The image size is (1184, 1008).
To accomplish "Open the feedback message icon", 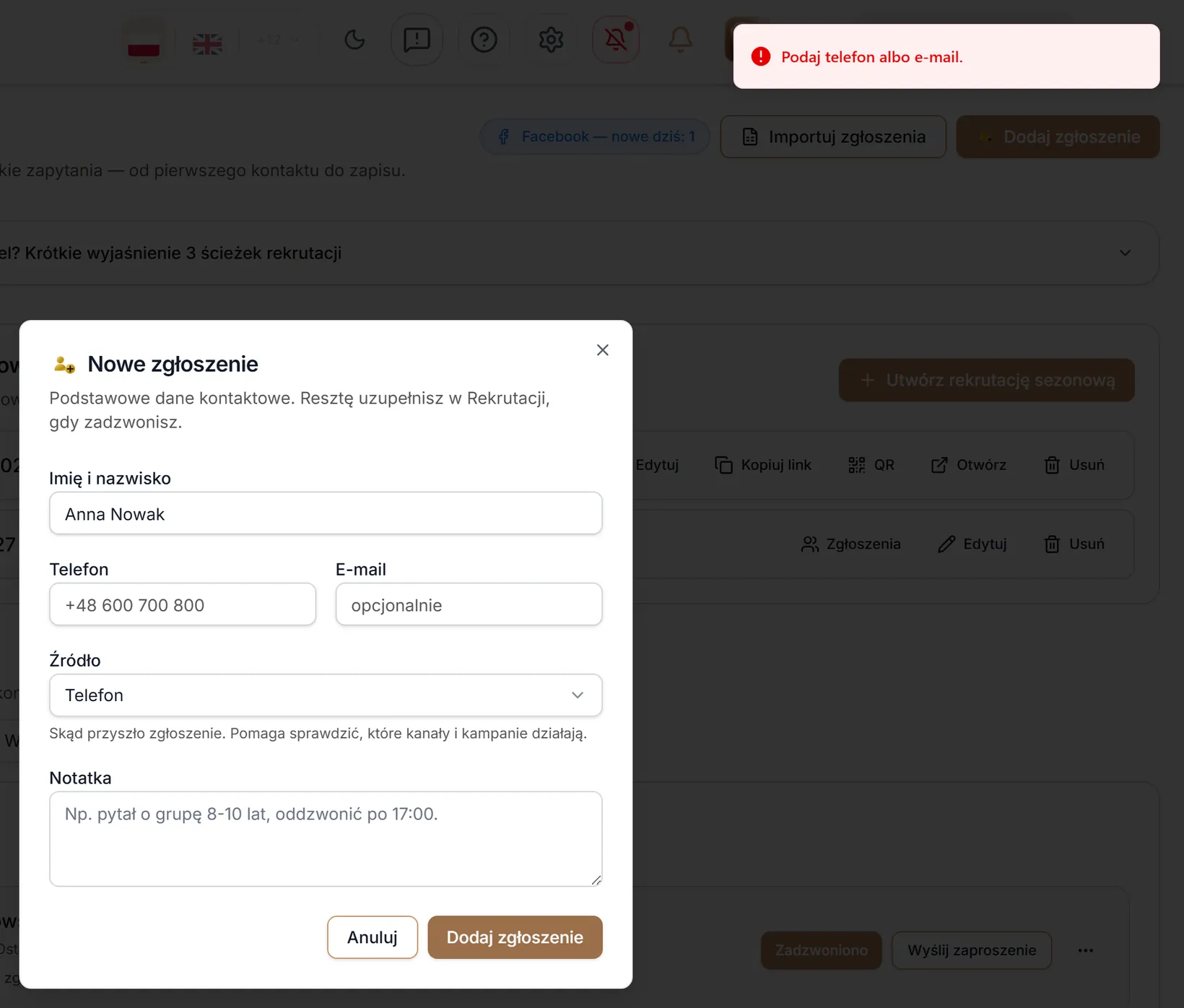I will pyautogui.click(x=417, y=39).
